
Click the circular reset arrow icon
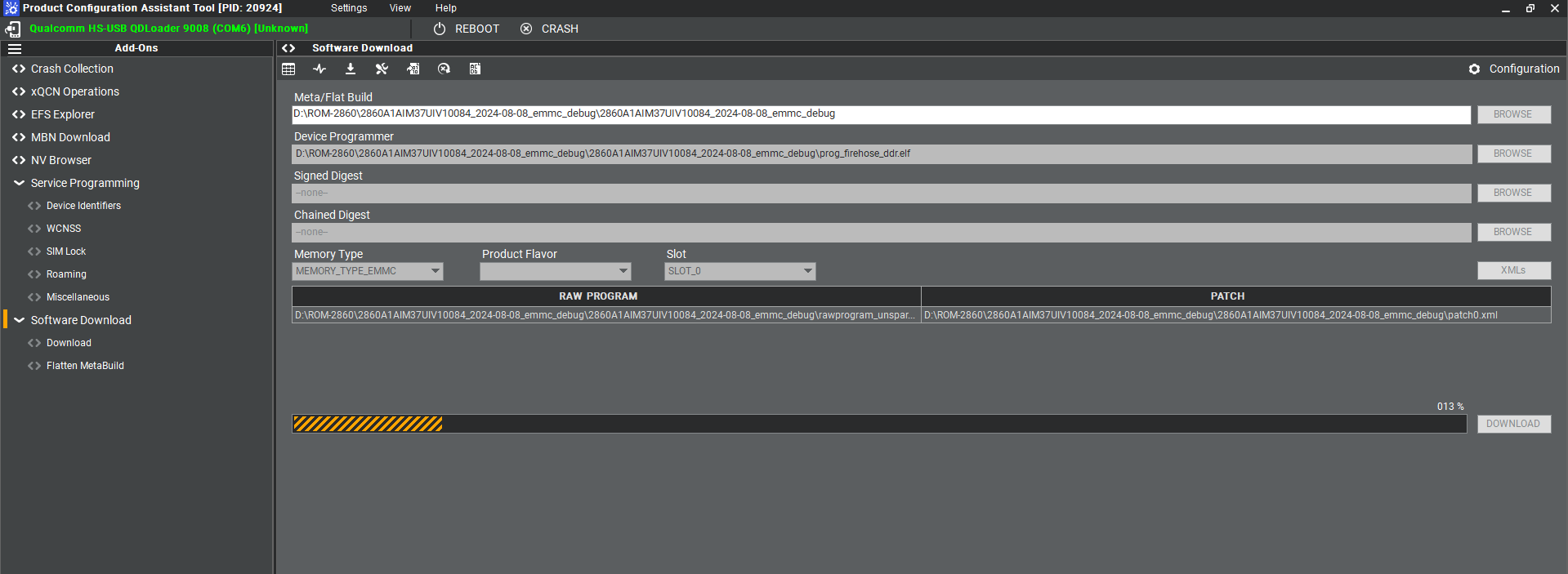[444, 69]
